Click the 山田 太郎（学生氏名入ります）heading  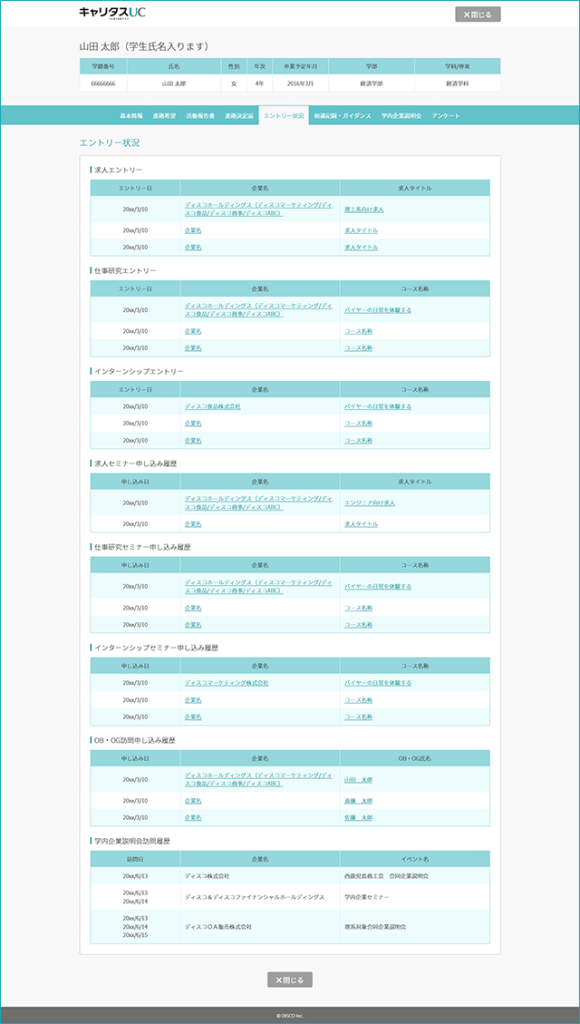(x=144, y=46)
